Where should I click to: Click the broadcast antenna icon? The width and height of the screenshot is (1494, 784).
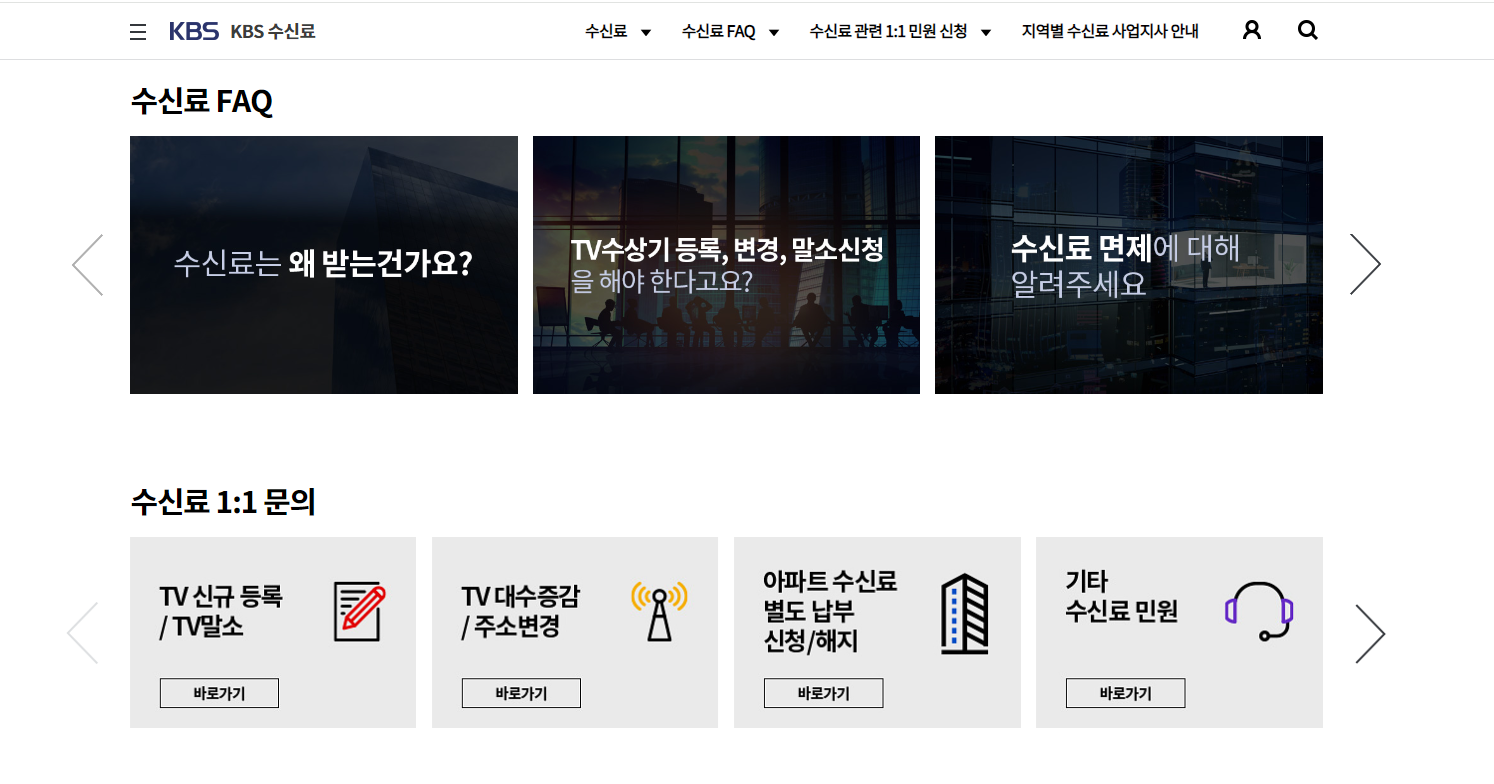point(659,611)
